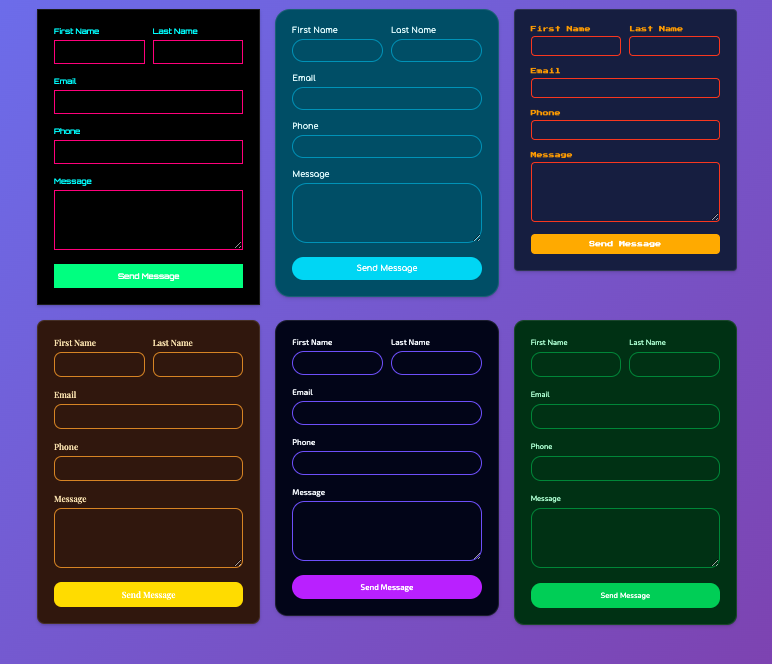Viewport: 772px width, 664px height.
Task: Select Message textarea in the teal form
Action: tap(387, 213)
